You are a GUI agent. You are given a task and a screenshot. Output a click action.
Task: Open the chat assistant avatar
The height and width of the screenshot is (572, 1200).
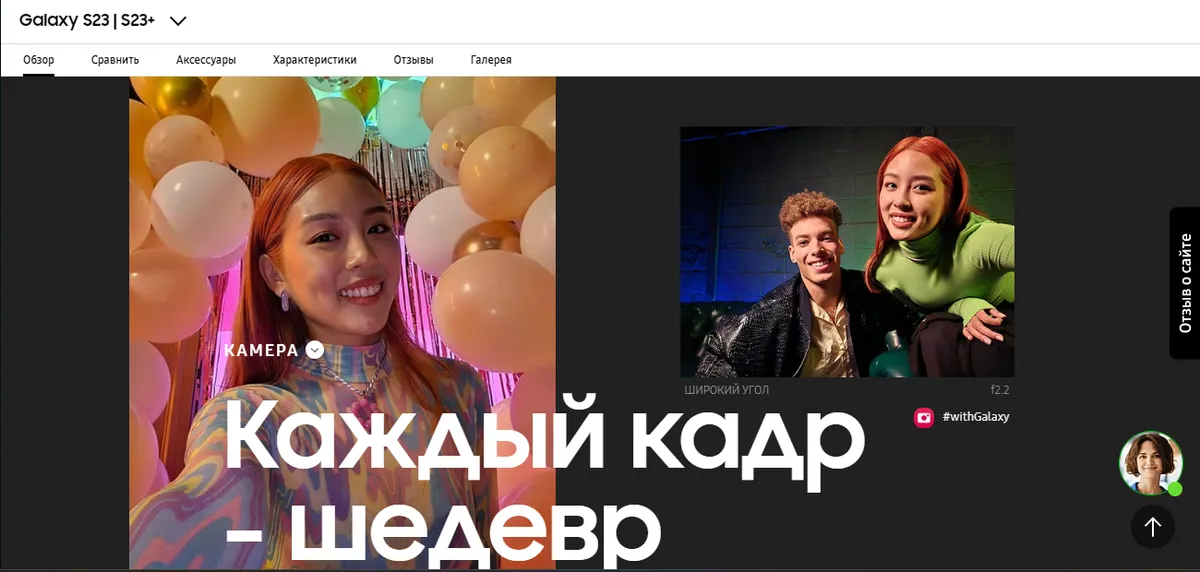tap(1150, 463)
